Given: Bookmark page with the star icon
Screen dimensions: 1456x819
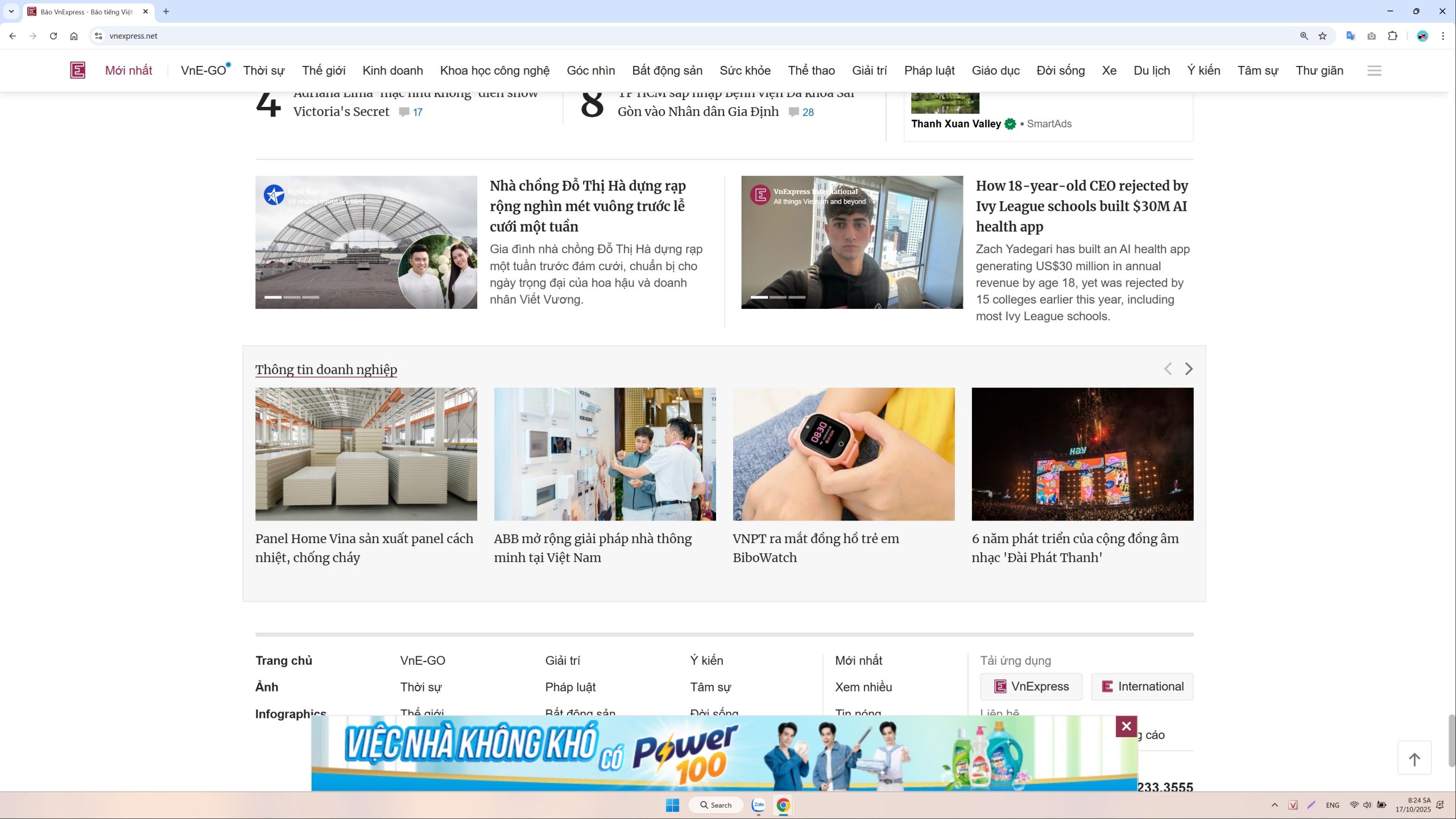Looking at the screenshot, I should point(1322,36).
